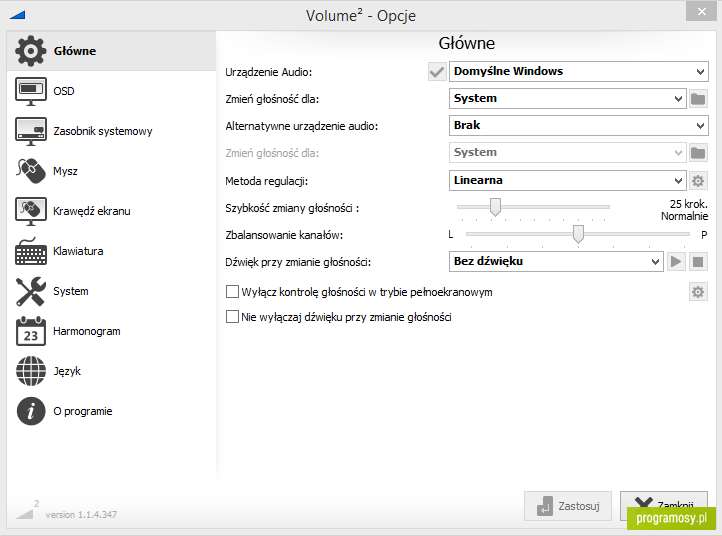Screen dimensions: 722x536
Task: Select the Harmonogram section
Action: coord(111,332)
